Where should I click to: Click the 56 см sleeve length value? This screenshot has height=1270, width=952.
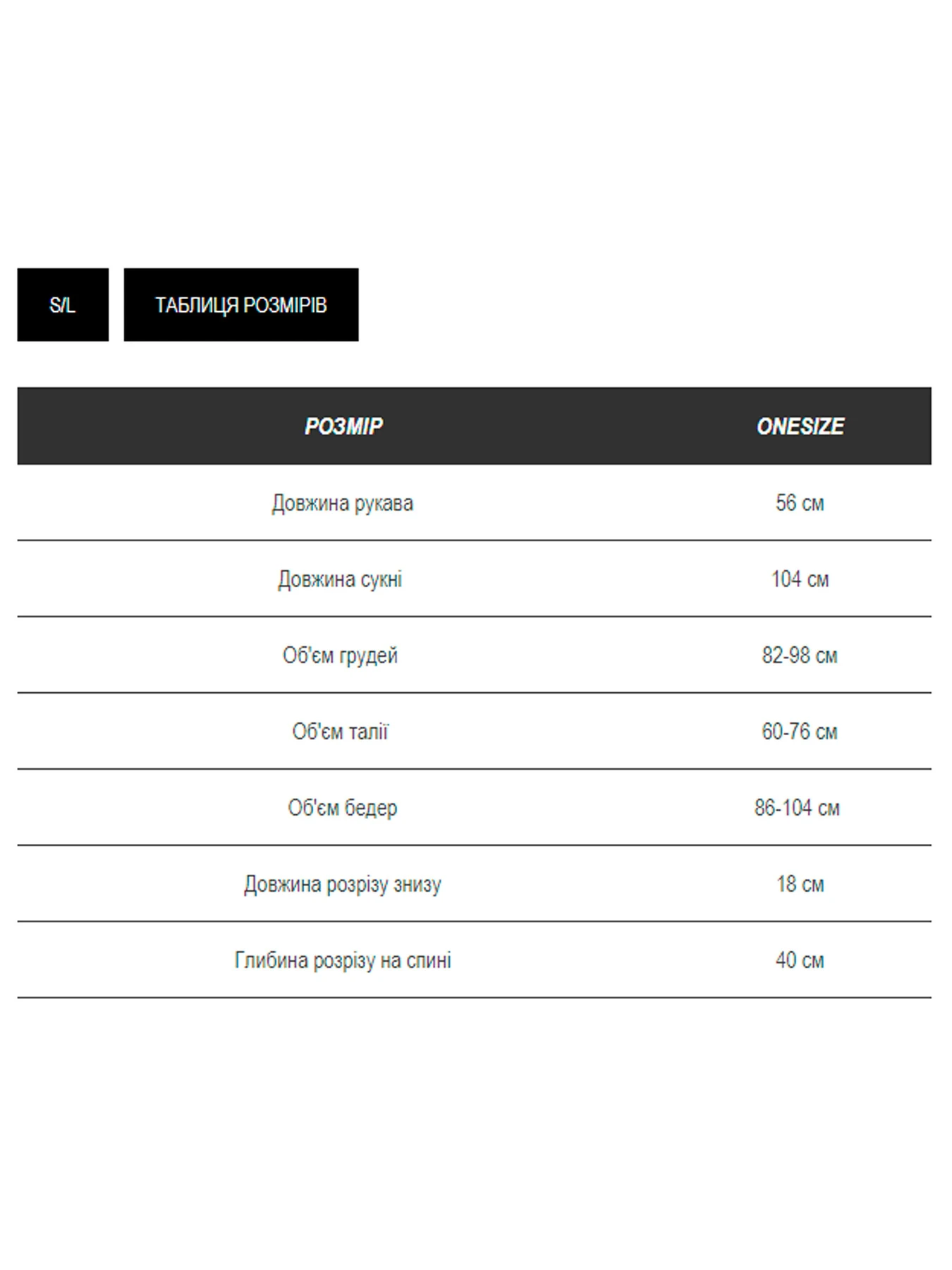pyautogui.click(x=800, y=503)
